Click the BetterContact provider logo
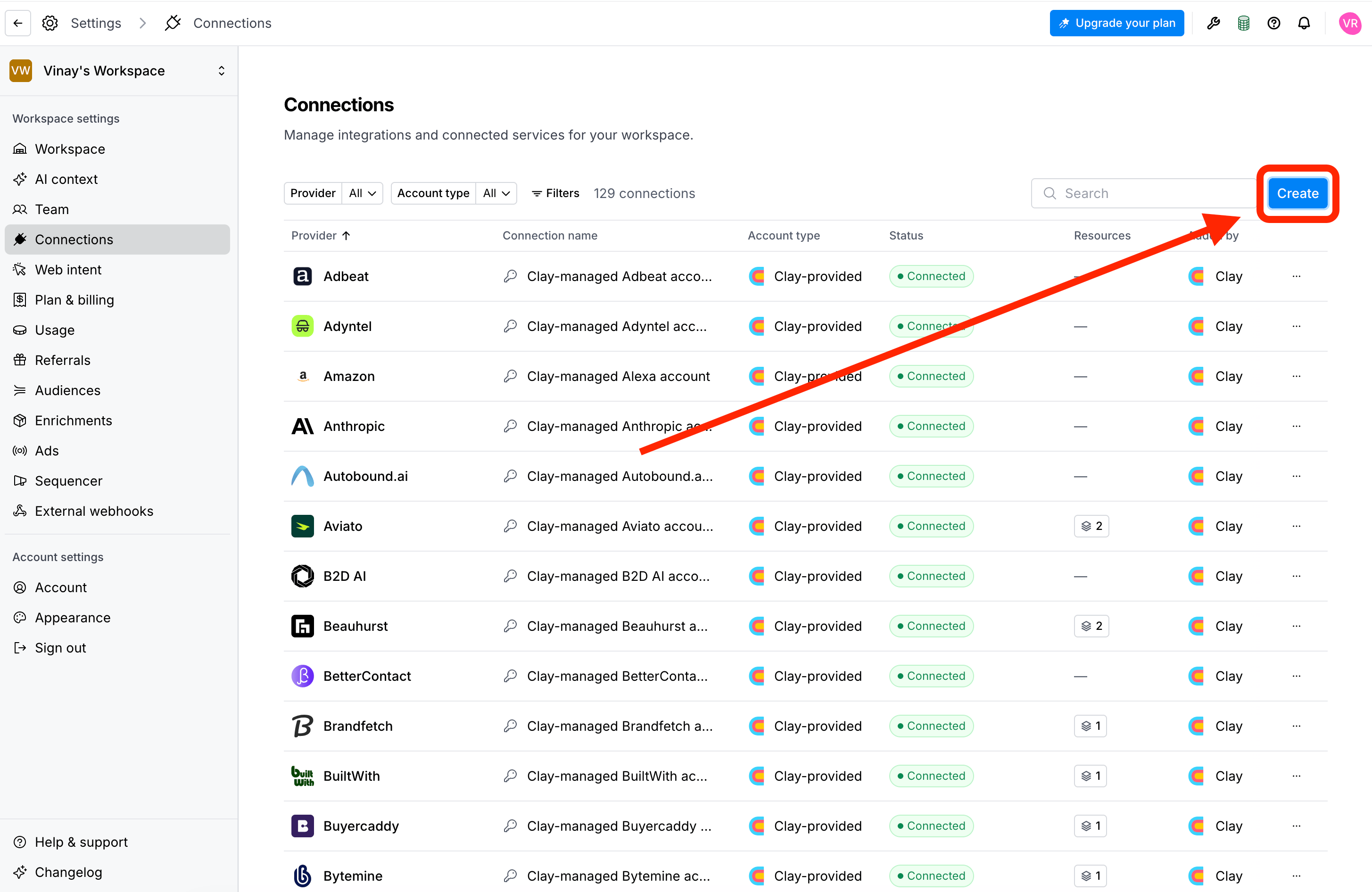 click(303, 676)
